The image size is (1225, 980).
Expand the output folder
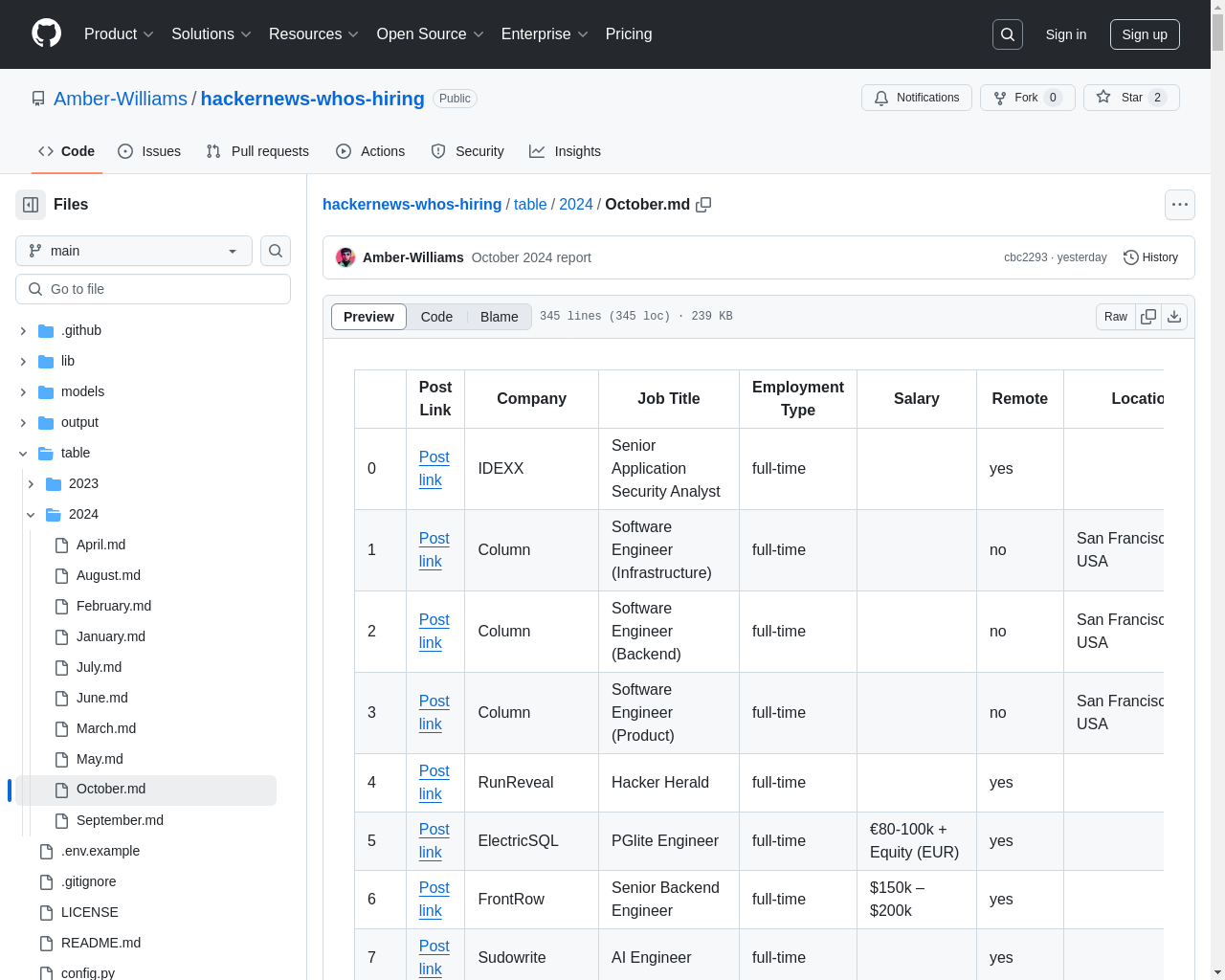pyautogui.click(x=23, y=422)
